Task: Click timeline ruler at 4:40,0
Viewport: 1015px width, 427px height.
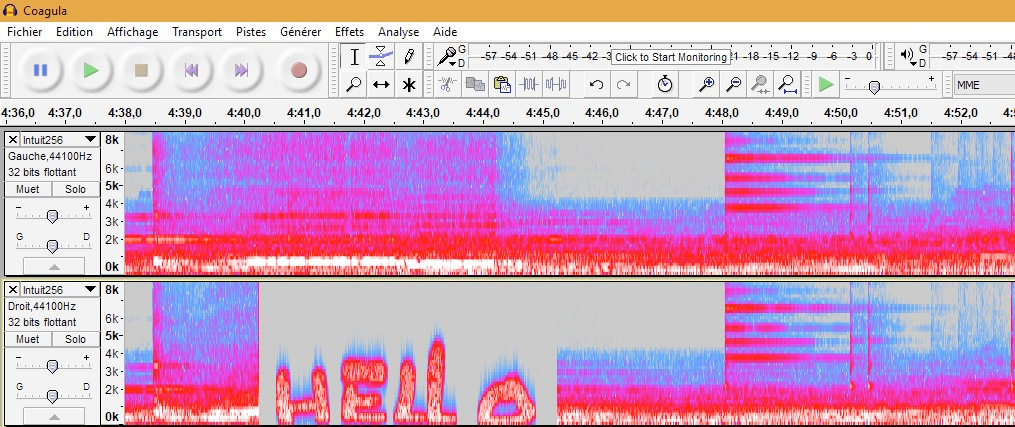Action: [x=244, y=113]
